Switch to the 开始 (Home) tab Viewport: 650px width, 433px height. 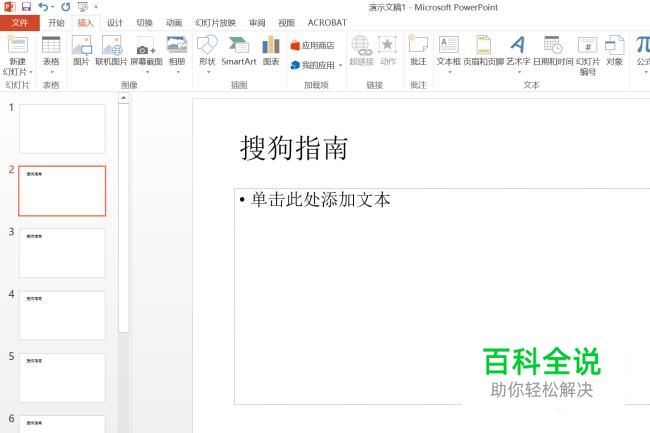click(56, 23)
